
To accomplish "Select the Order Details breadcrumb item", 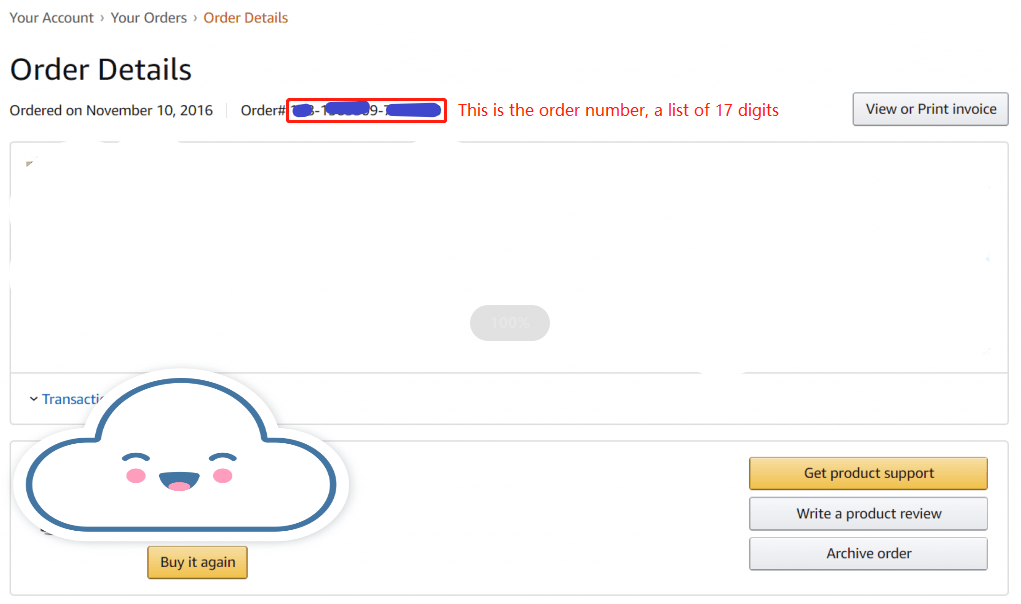I will [245, 18].
